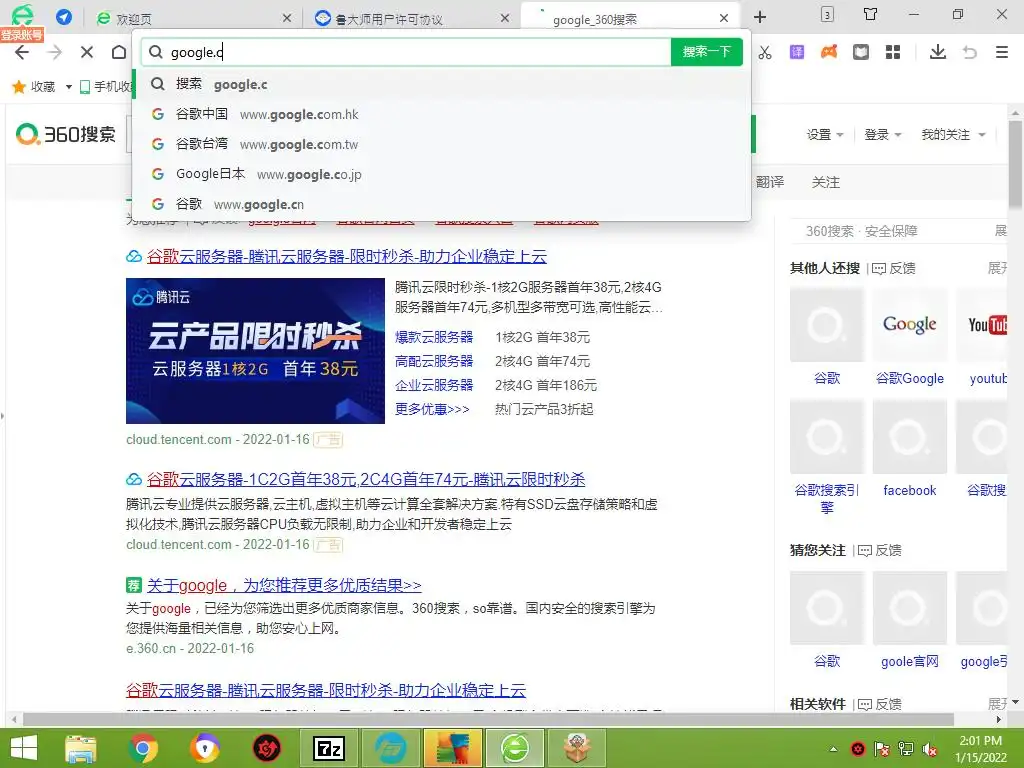Image resolution: width=1024 pixels, height=768 pixels.
Task: Expand the 登录 dropdown
Action: click(x=882, y=135)
